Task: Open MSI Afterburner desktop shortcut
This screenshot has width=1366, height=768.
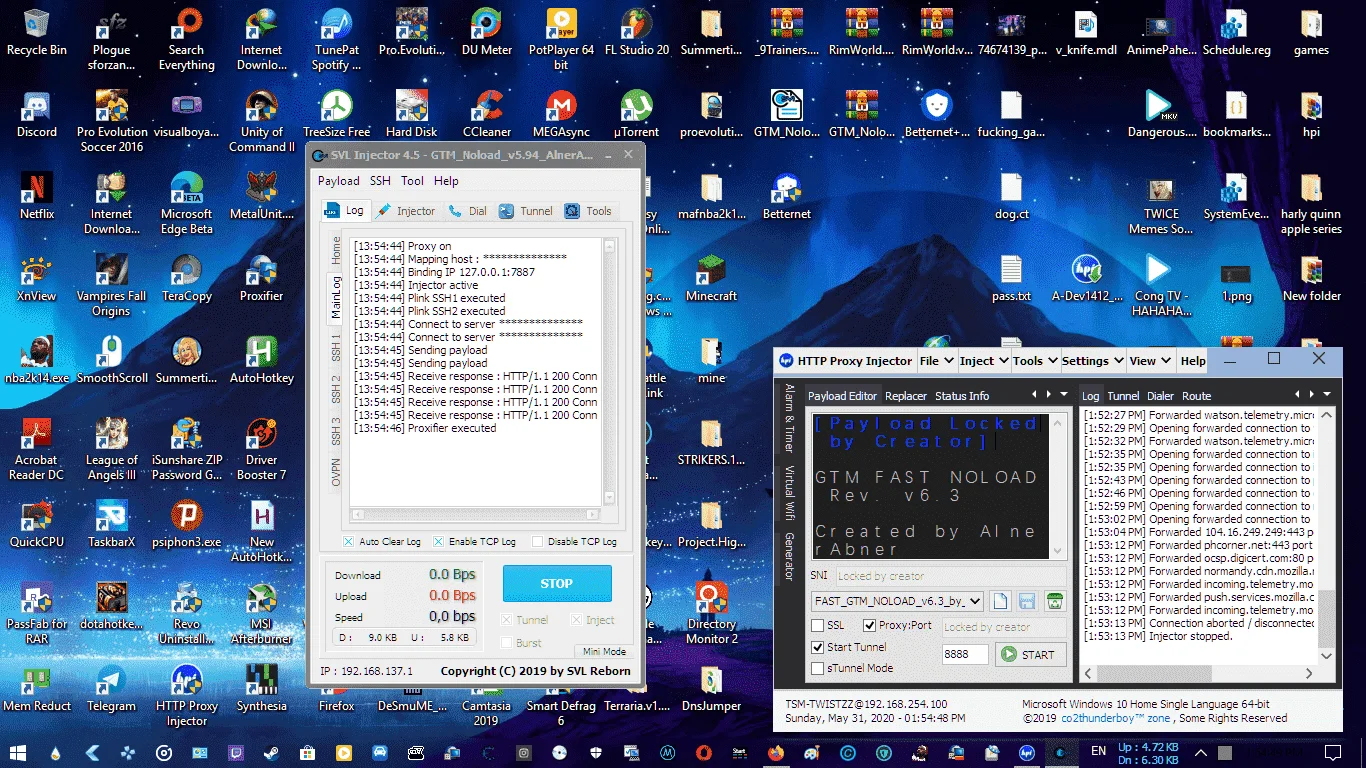Action: point(262,613)
